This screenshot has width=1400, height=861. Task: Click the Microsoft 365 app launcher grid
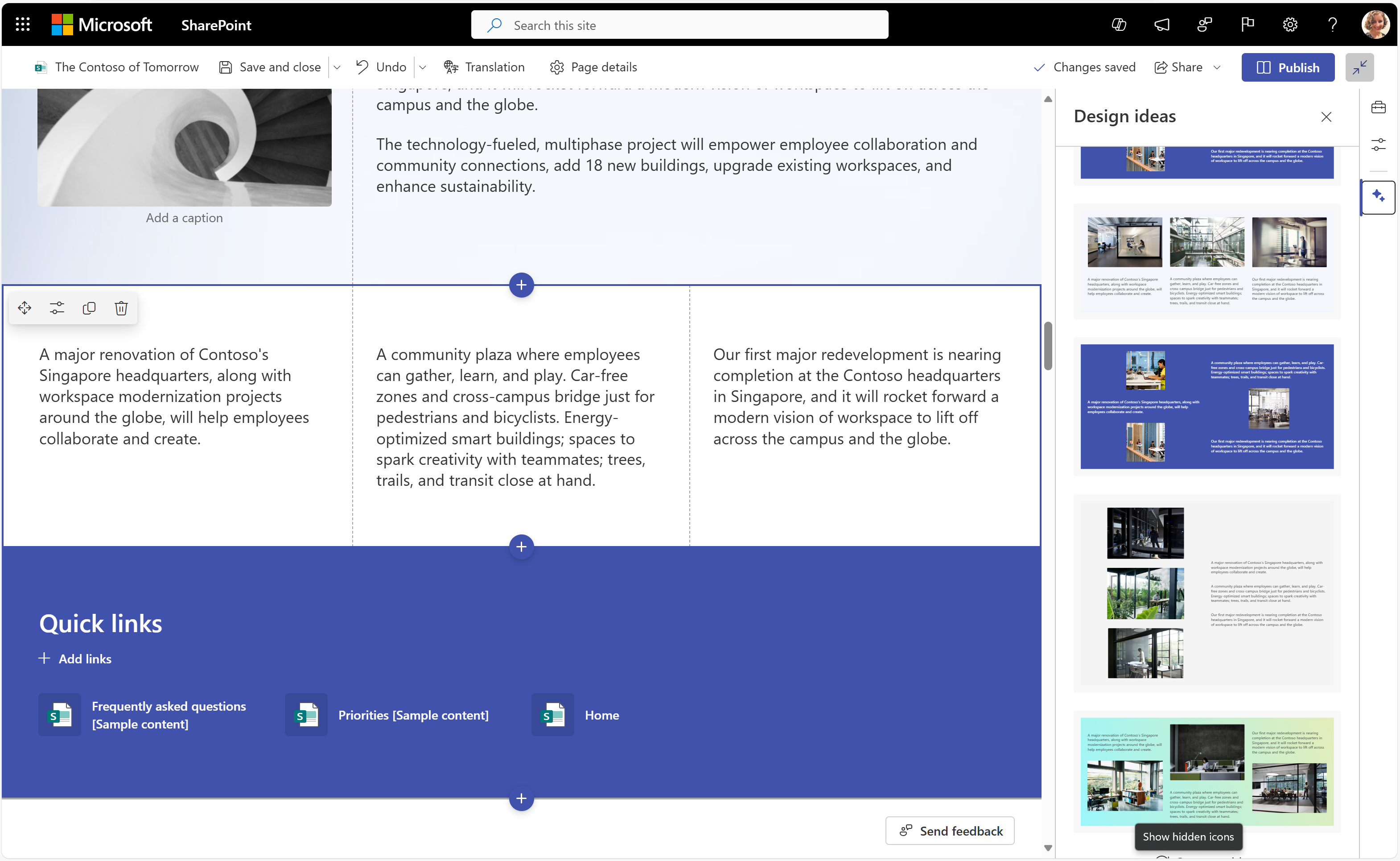point(24,25)
